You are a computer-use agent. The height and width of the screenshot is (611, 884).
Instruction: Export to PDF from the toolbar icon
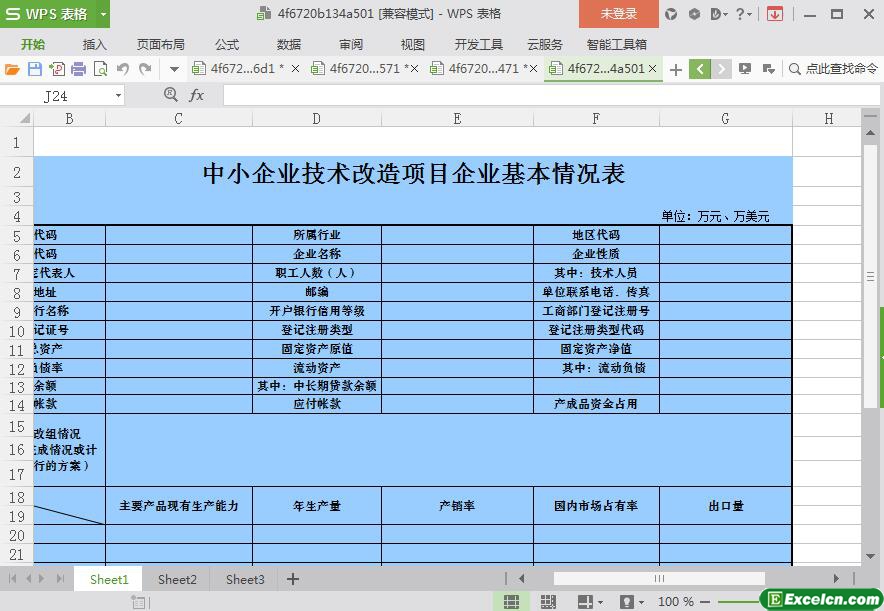click(56, 69)
